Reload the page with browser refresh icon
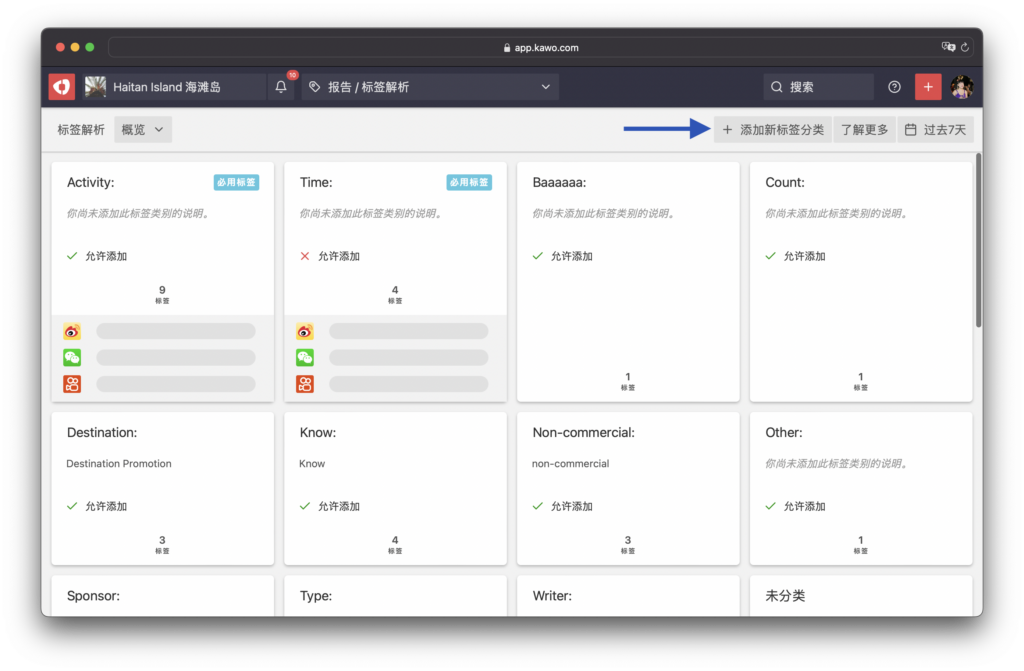 click(965, 47)
